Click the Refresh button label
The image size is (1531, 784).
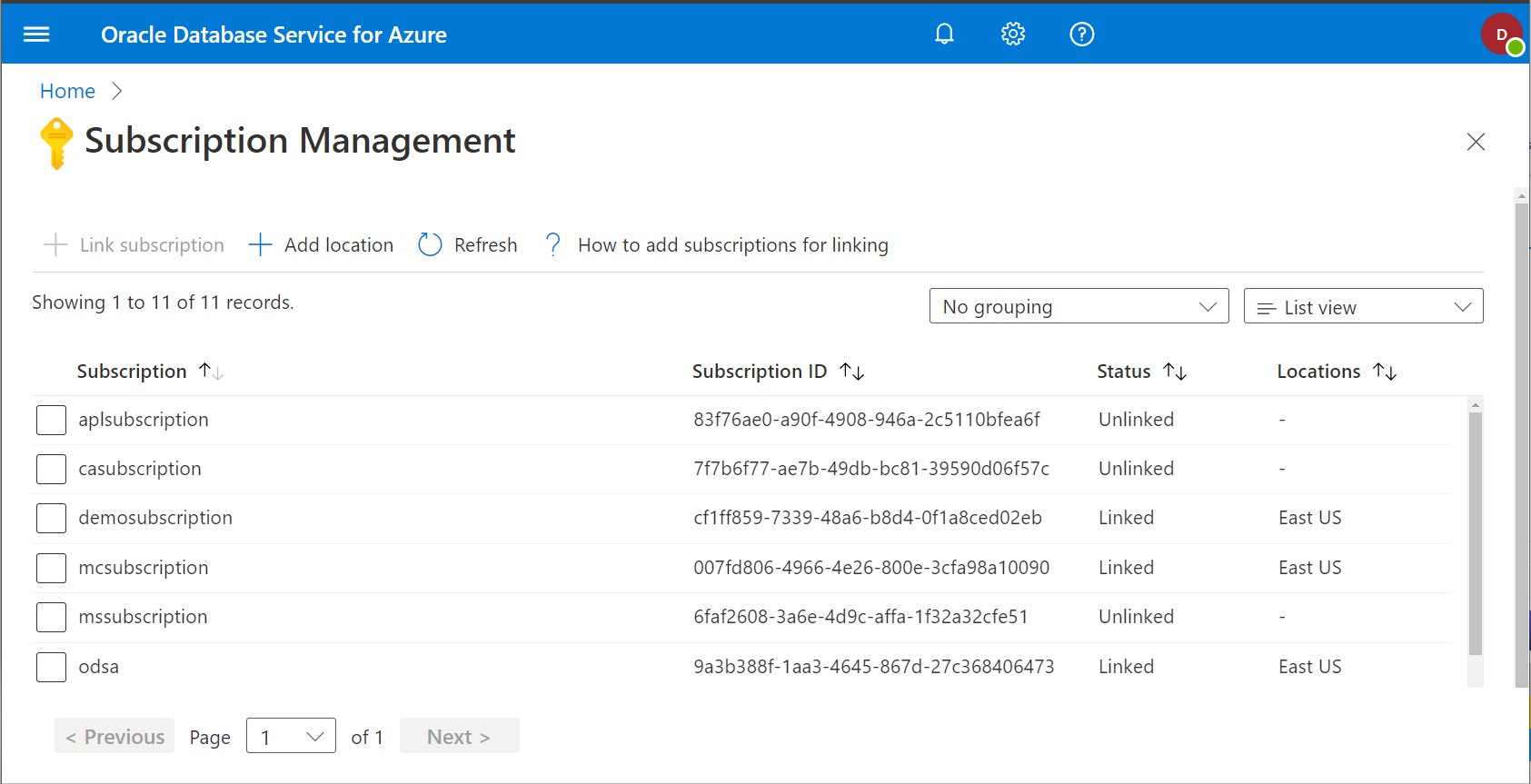(x=485, y=245)
